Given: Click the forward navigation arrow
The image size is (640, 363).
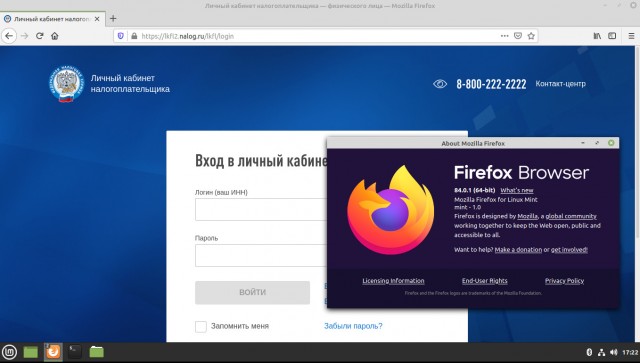Looking at the screenshot, I should click(x=24, y=36).
